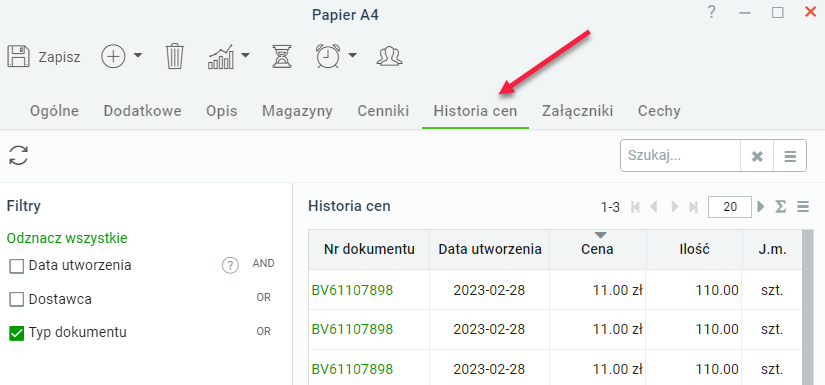Open the Magazyny tab

(x=297, y=112)
